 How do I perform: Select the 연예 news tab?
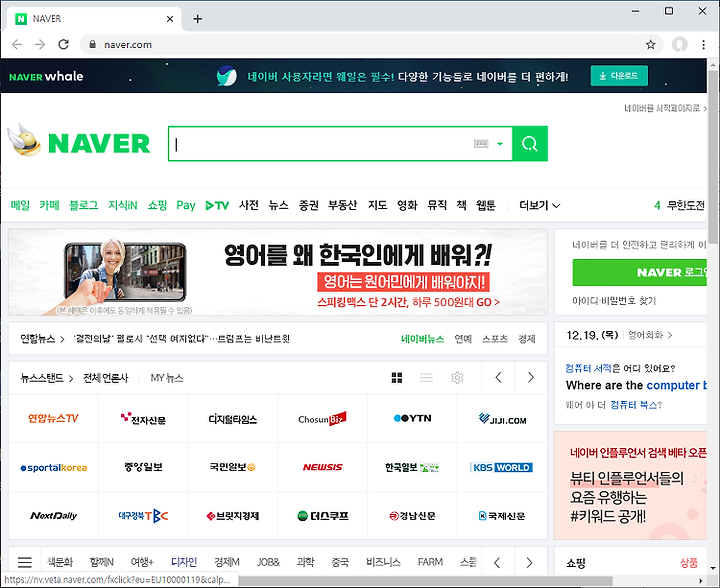(463, 339)
